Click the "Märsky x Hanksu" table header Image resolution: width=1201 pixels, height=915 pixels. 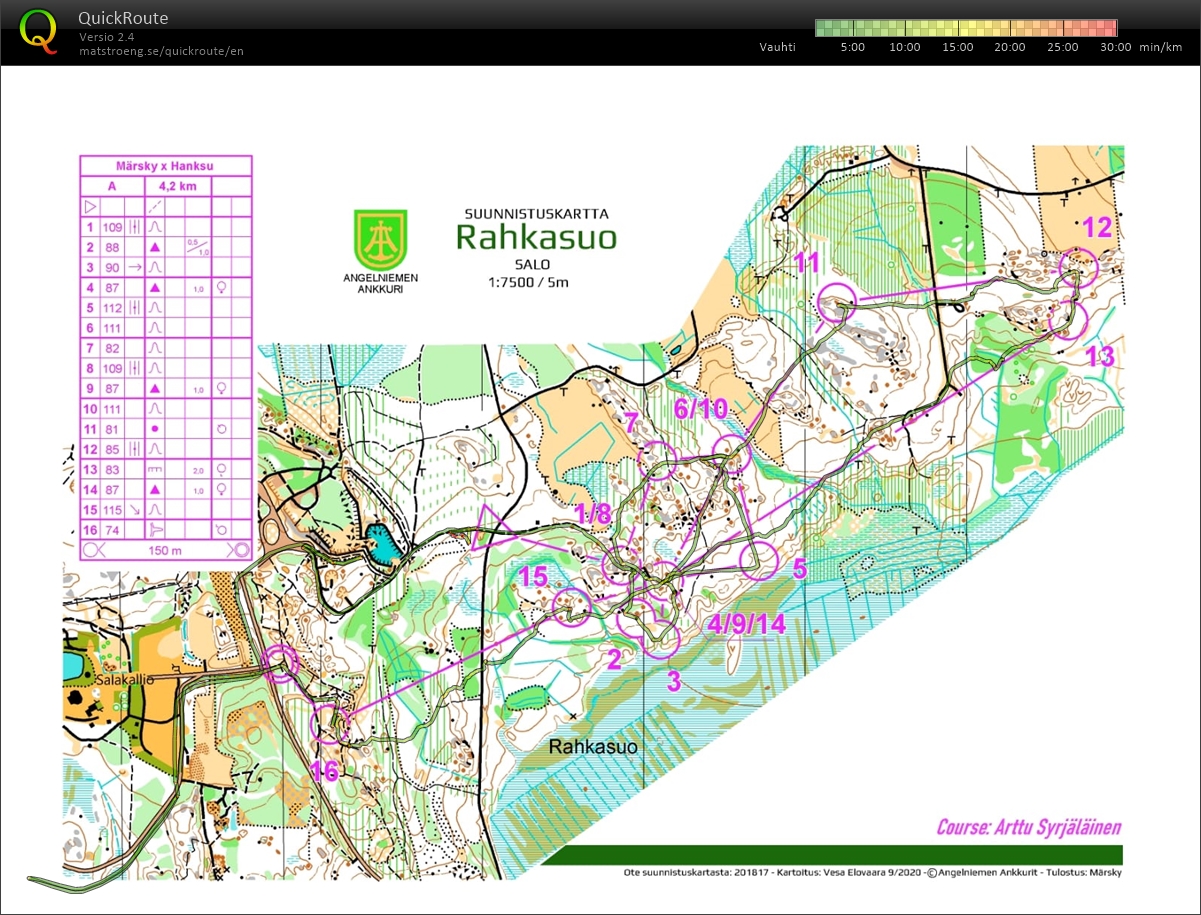pyautogui.click(x=165, y=166)
